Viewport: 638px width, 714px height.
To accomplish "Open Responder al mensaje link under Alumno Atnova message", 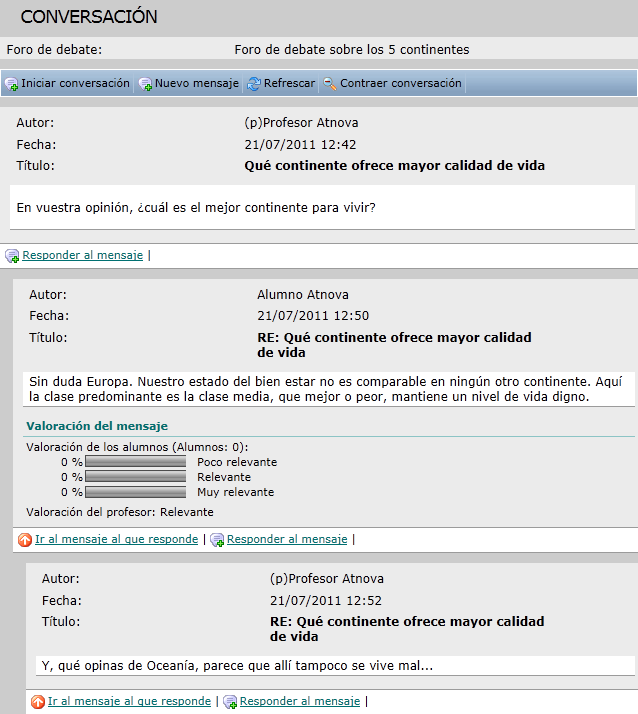I will click(287, 539).
